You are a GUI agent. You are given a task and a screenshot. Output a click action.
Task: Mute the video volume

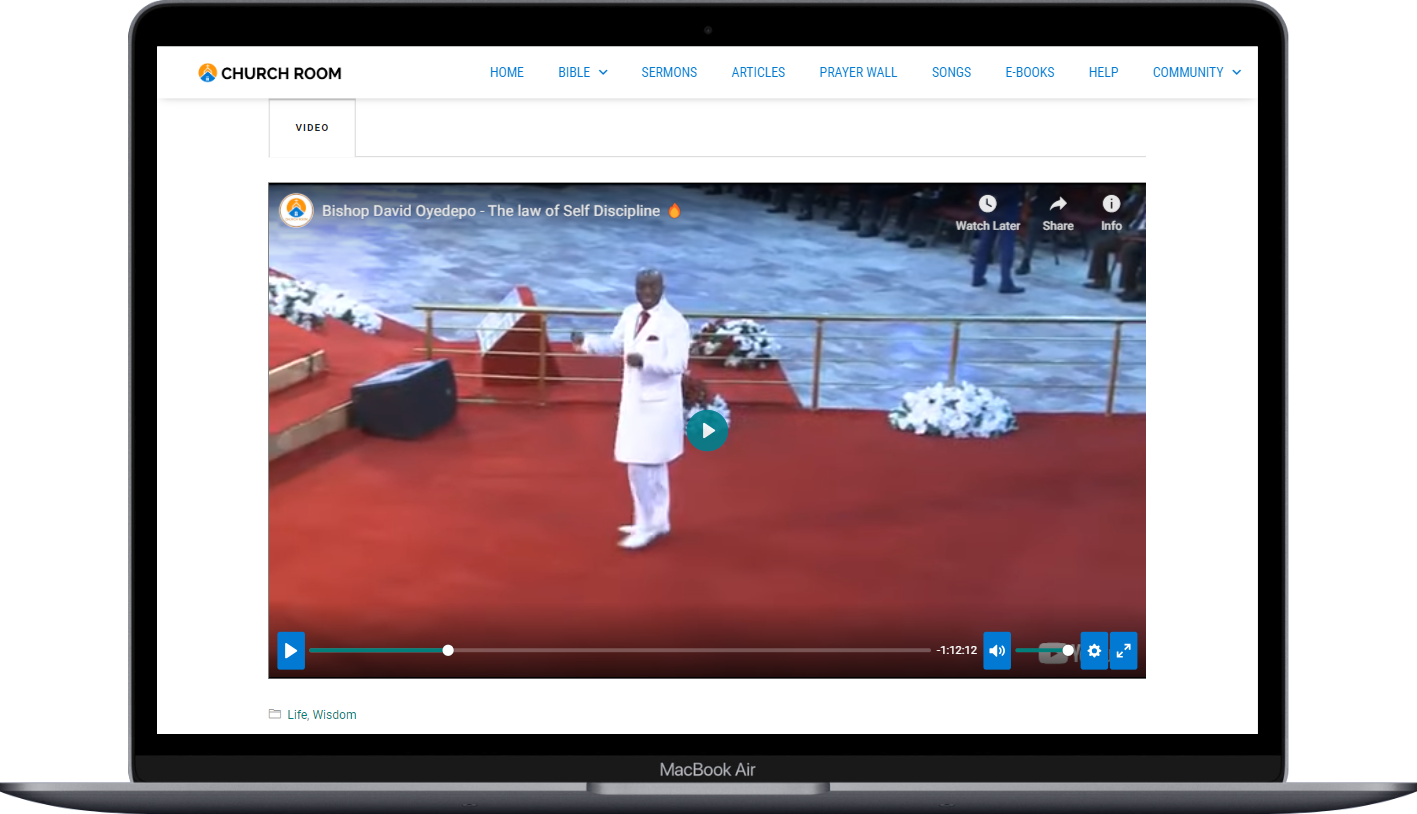pos(997,651)
